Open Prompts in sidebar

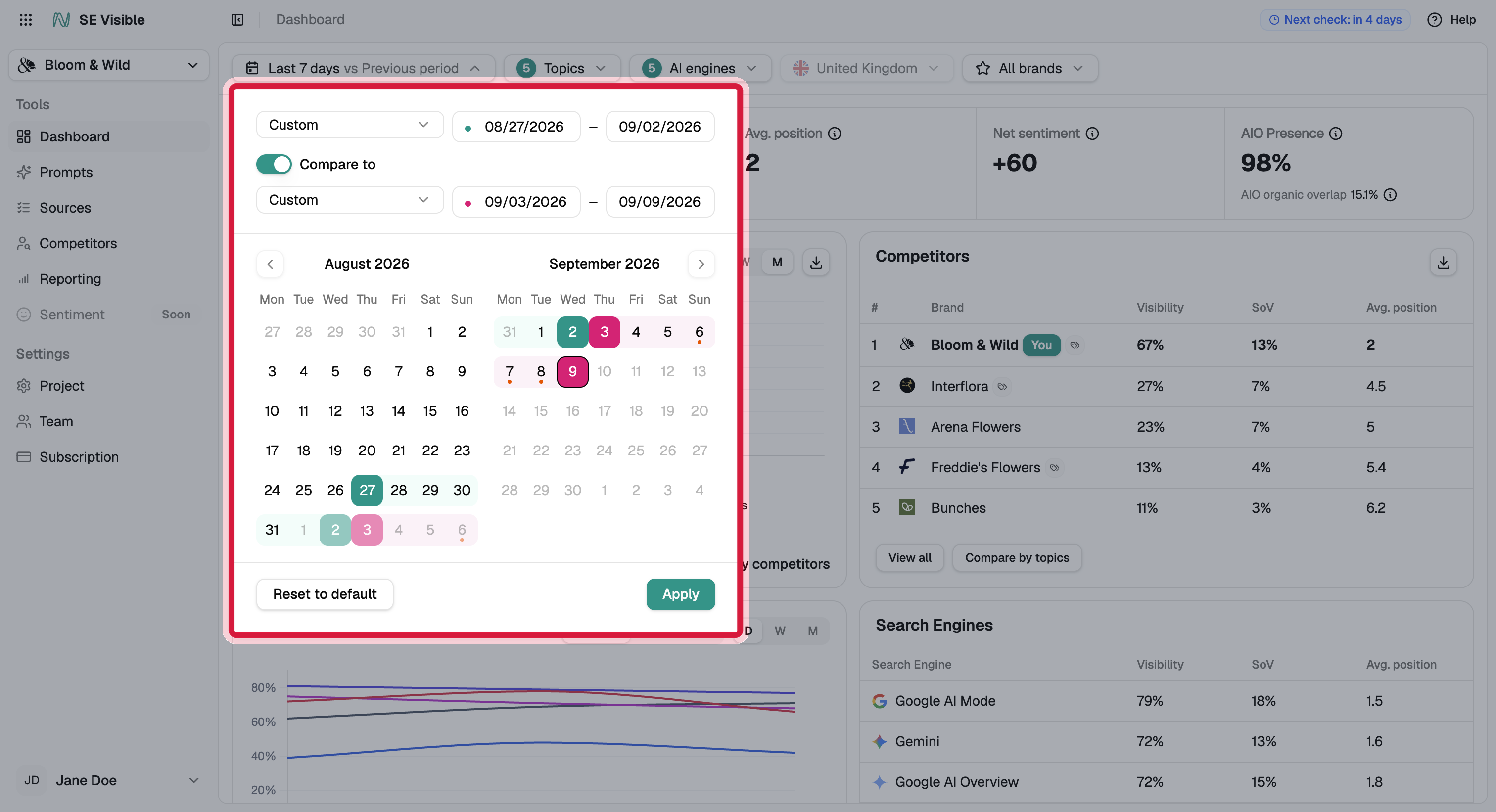pyautogui.click(x=109, y=172)
